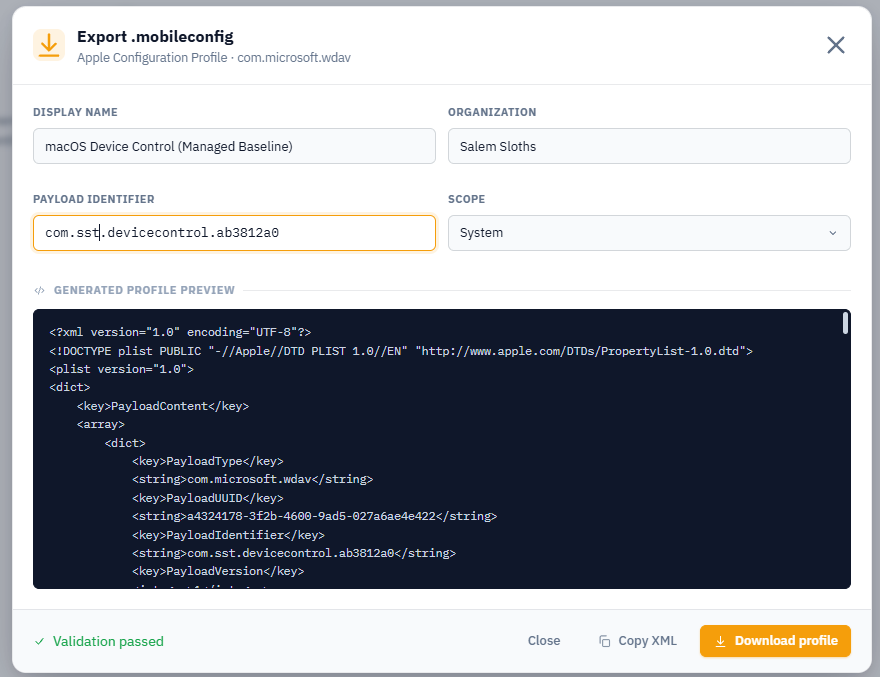The width and height of the screenshot is (880, 677).
Task: Click the <array> line in preview
Action: (x=100, y=424)
